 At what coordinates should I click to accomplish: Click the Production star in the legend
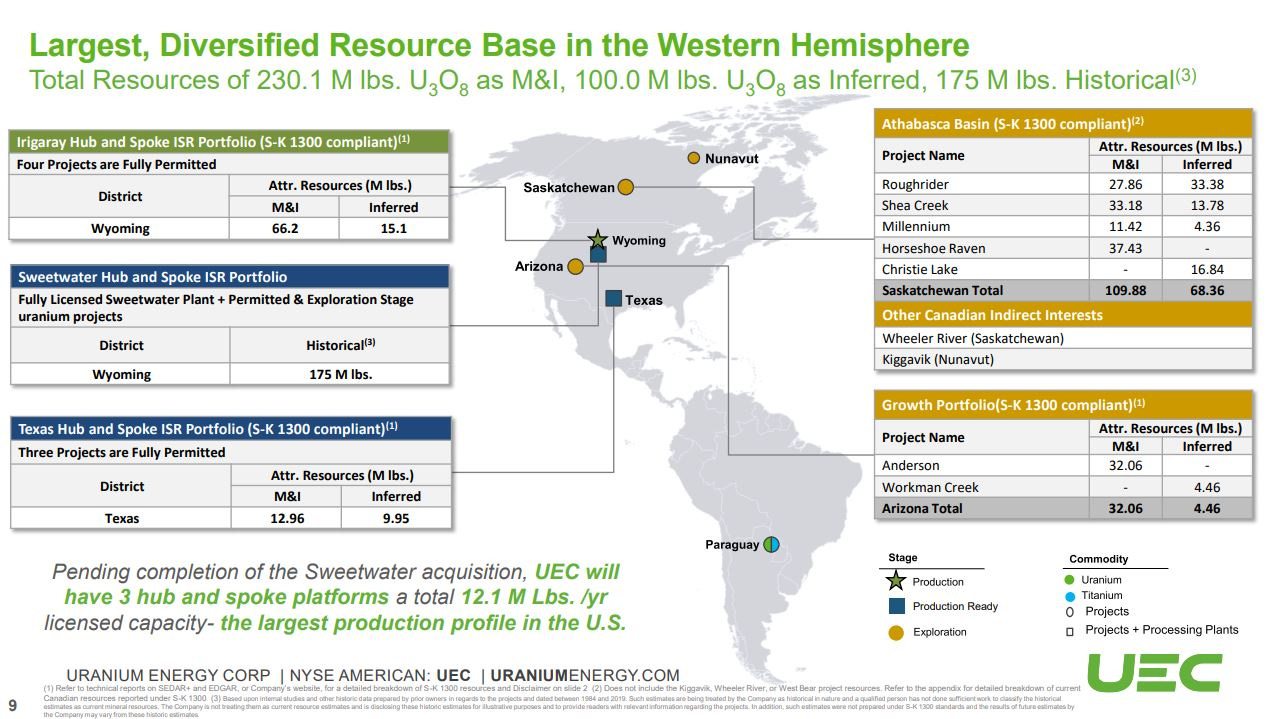point(897,581)
